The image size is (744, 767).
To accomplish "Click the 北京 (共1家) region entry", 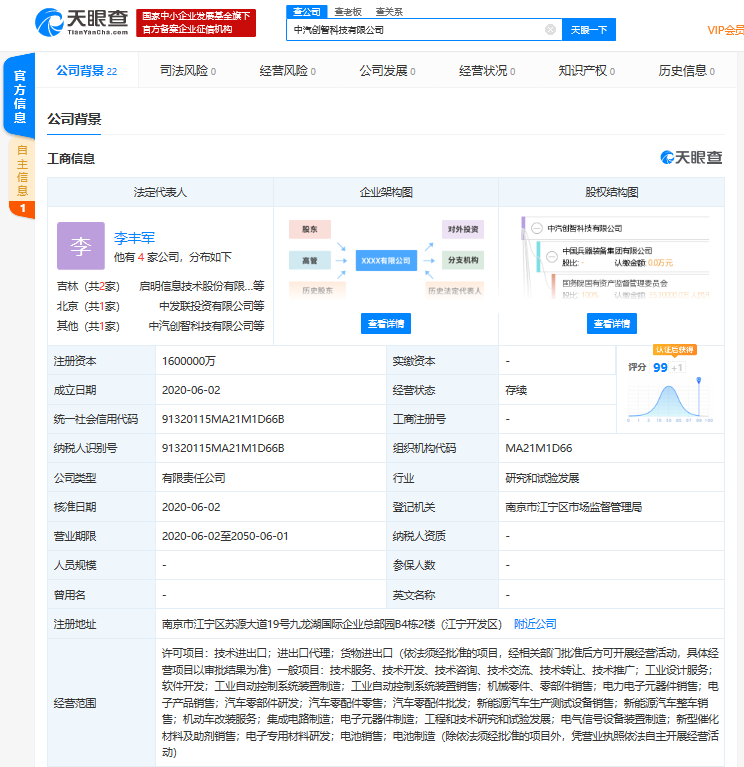I will [88, 306].
